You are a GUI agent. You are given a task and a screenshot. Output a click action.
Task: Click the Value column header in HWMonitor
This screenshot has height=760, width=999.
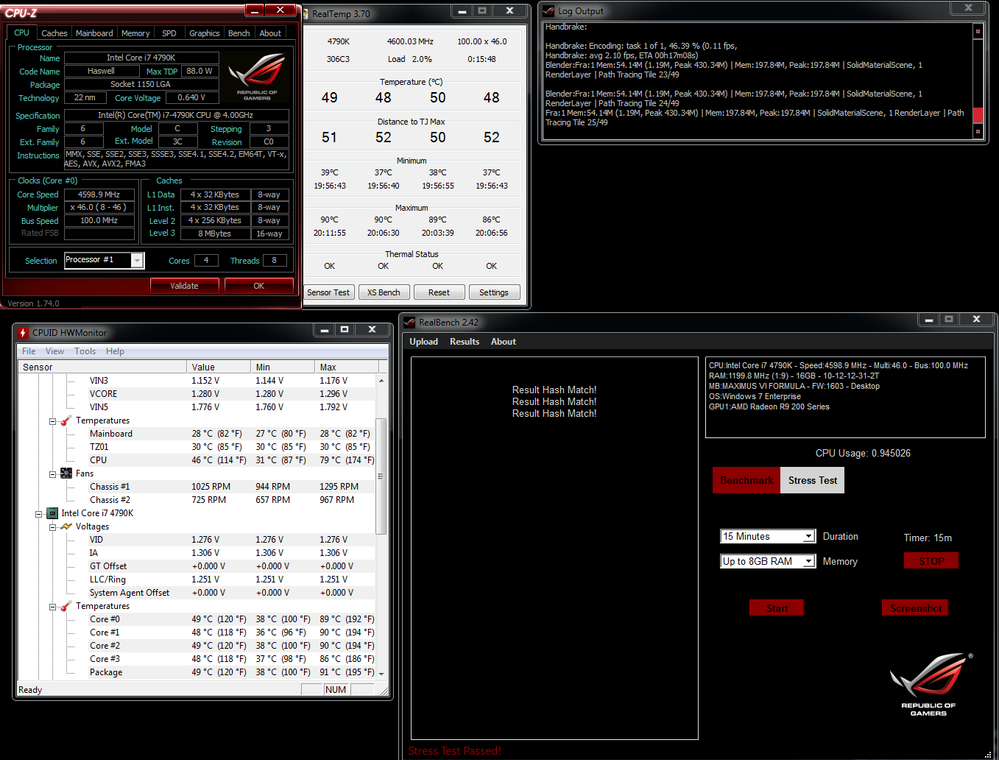pos(219,367)
